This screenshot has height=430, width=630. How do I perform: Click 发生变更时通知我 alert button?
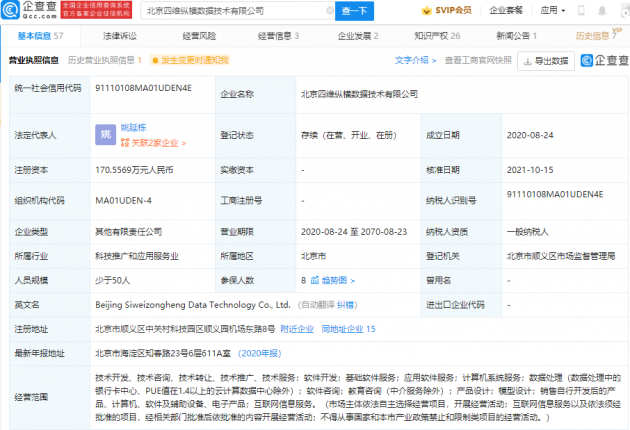pyautogui.click(x=190, y=60)
